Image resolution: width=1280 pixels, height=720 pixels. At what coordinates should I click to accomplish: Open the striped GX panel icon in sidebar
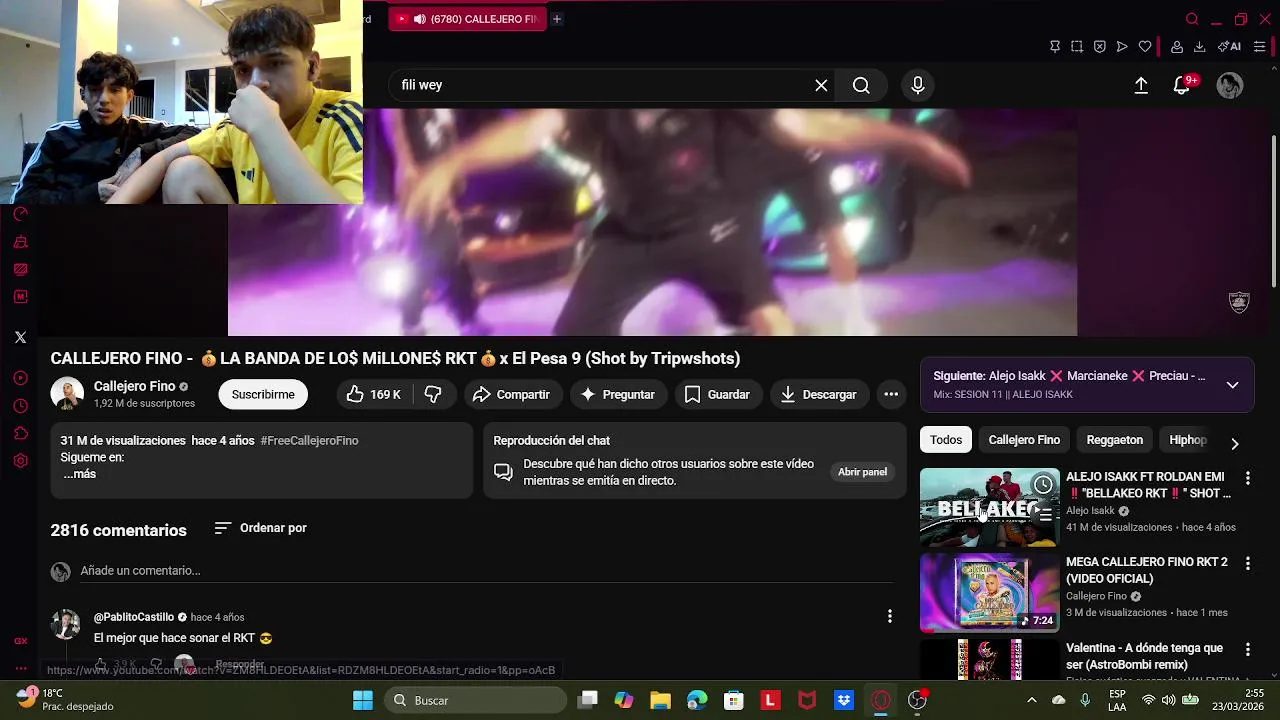[x=20, y=269]
